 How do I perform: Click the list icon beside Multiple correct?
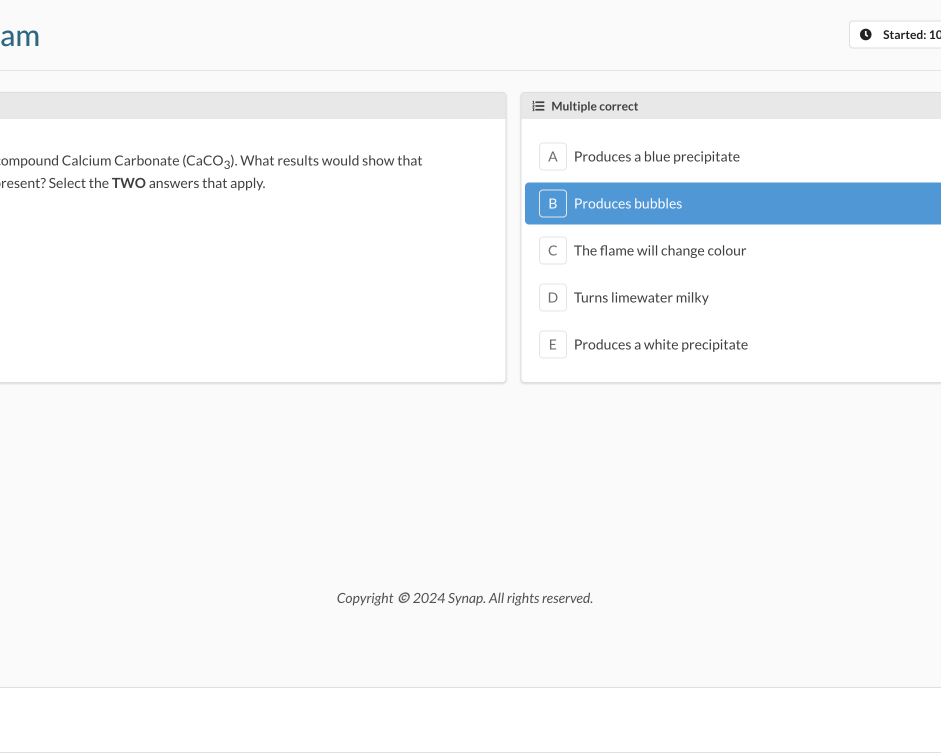(538, 106)
